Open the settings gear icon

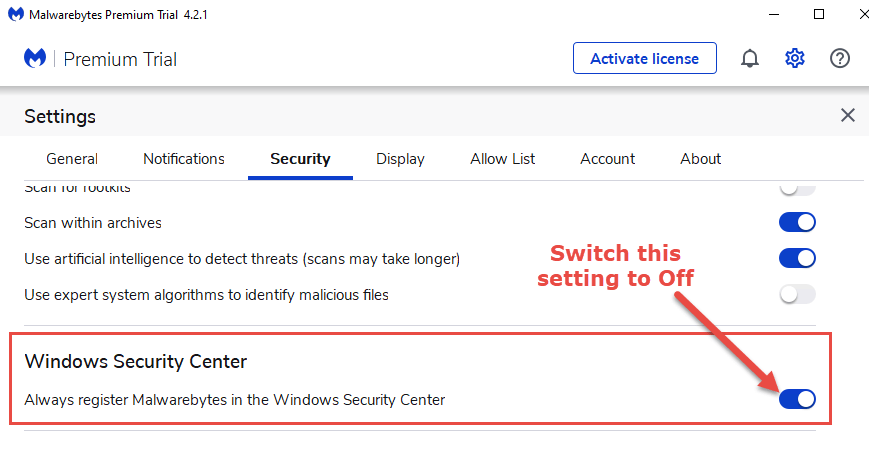[795, 59]
